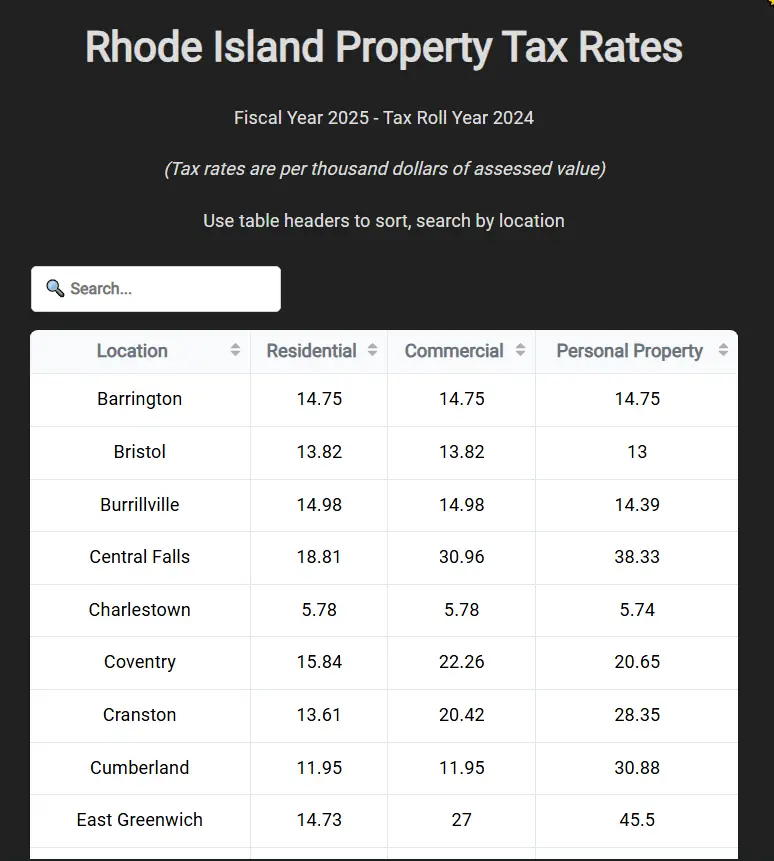
Task: Click East Greenwich commercial rate 27
Action: click(x=461, y=819)
